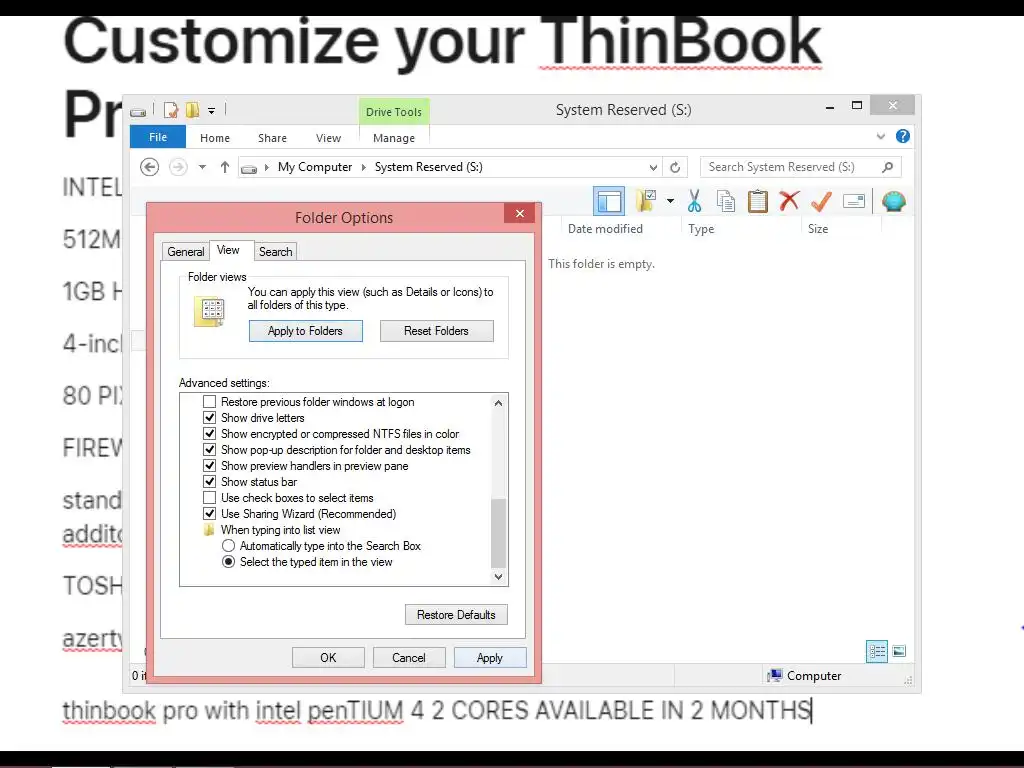Select Automatically type into the Search Box
The width and height of the screenshot is (1024, 768).
coord(229,545)
